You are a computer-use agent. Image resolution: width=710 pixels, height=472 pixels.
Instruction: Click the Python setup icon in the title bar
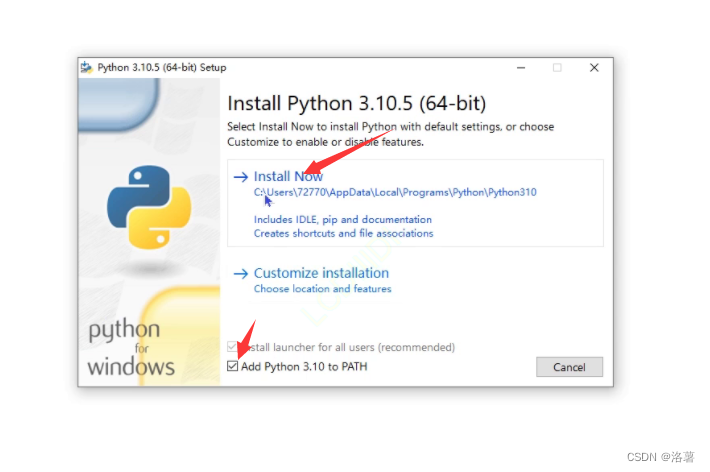(x=86, y=67)
